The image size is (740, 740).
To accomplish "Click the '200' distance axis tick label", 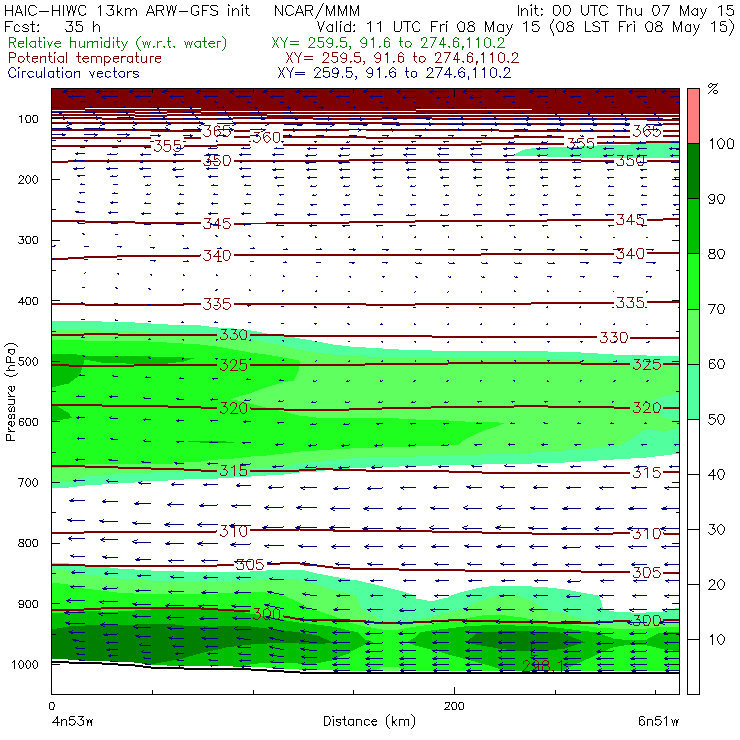I will [x=454, y=706].
